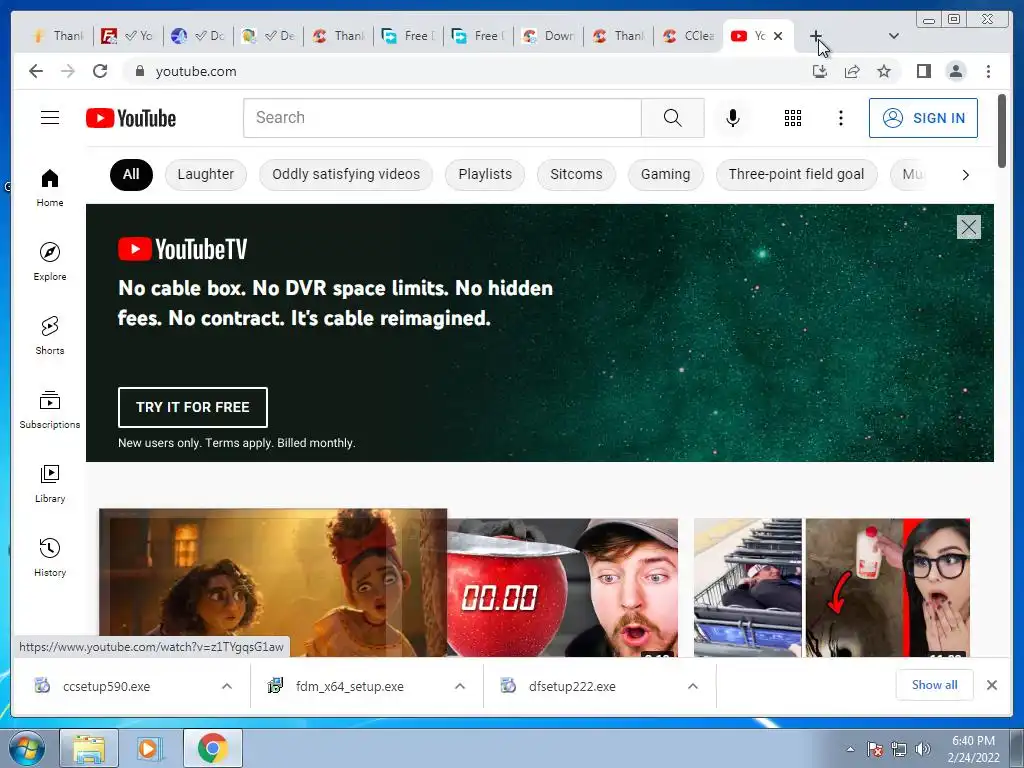This screenshot has height=768, width=1024.
Task: Open the YouTube hamburger guide menu
Action: pos(50,118)
